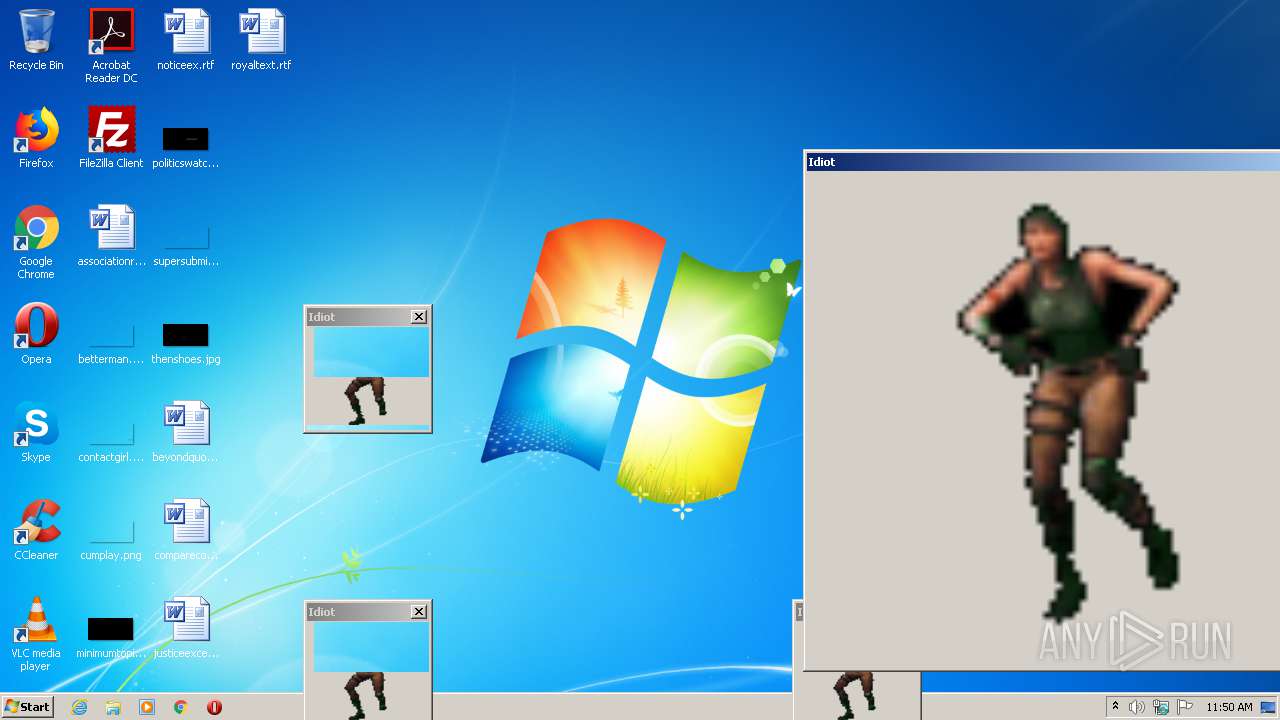Select the associationr... Word document
The height and width of the screenshot is (720, 1280).
click(111, 236)
